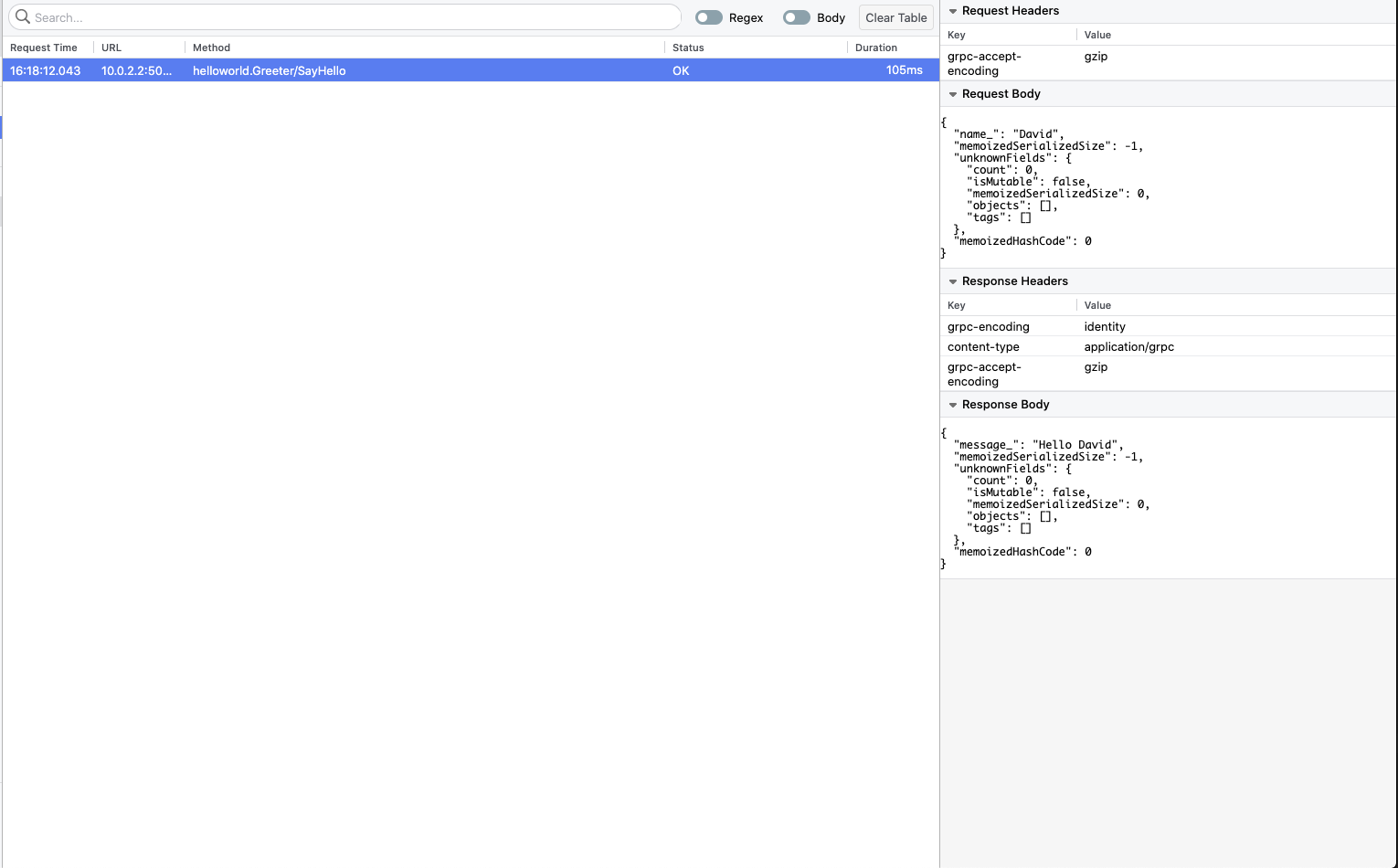1398x868 pixels.
Task: Select the 10.0.2.2:50... URL cell
Action: (x=136, y=70)
